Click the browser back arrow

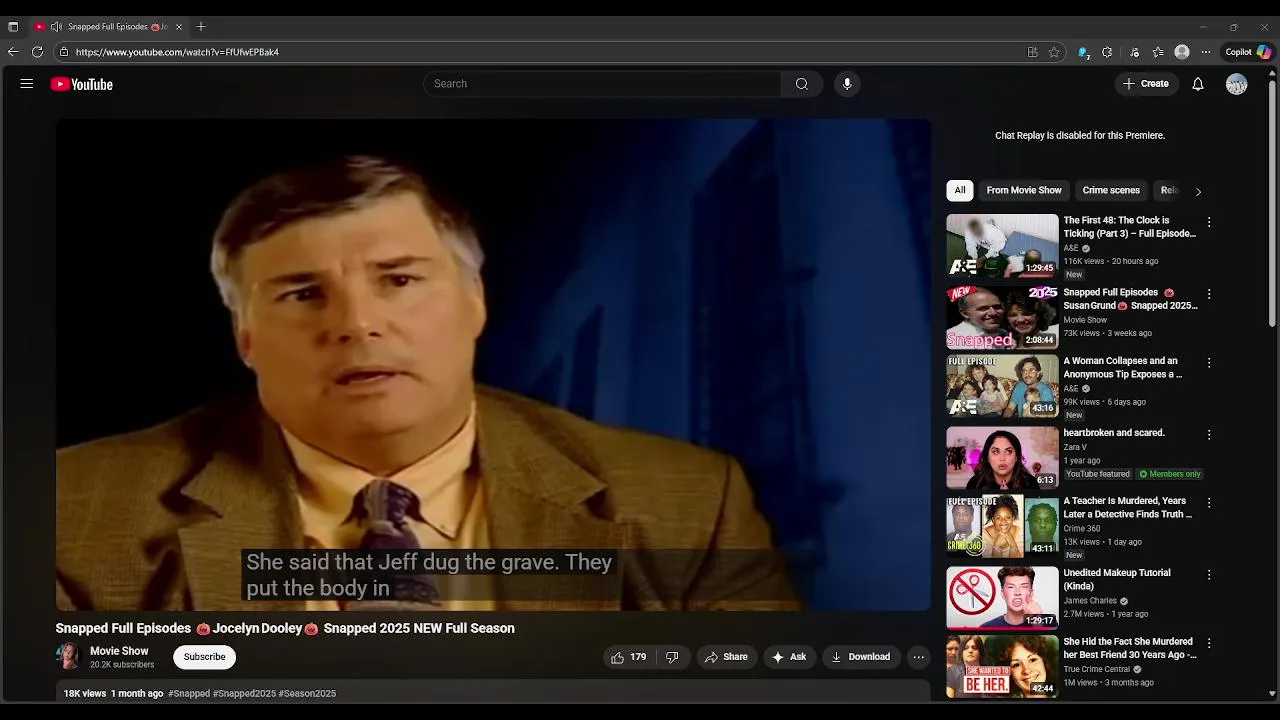(13, 52)
